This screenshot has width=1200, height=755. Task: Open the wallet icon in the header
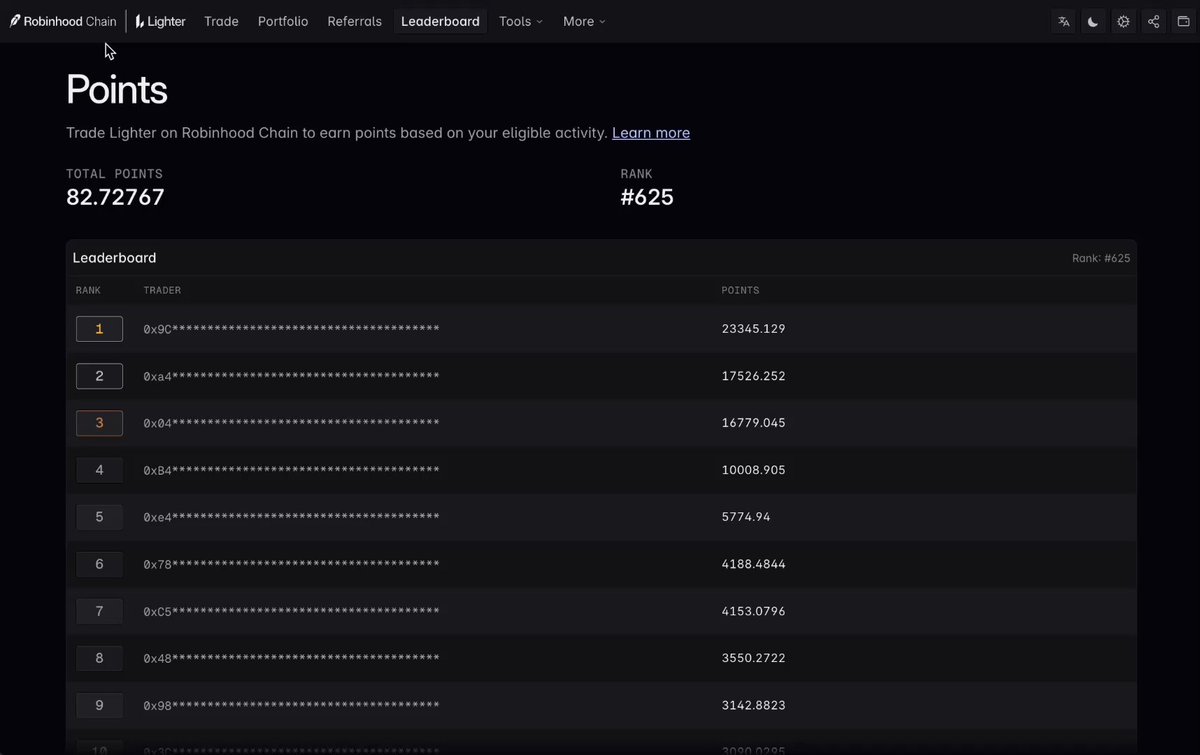pos(1184,21)
